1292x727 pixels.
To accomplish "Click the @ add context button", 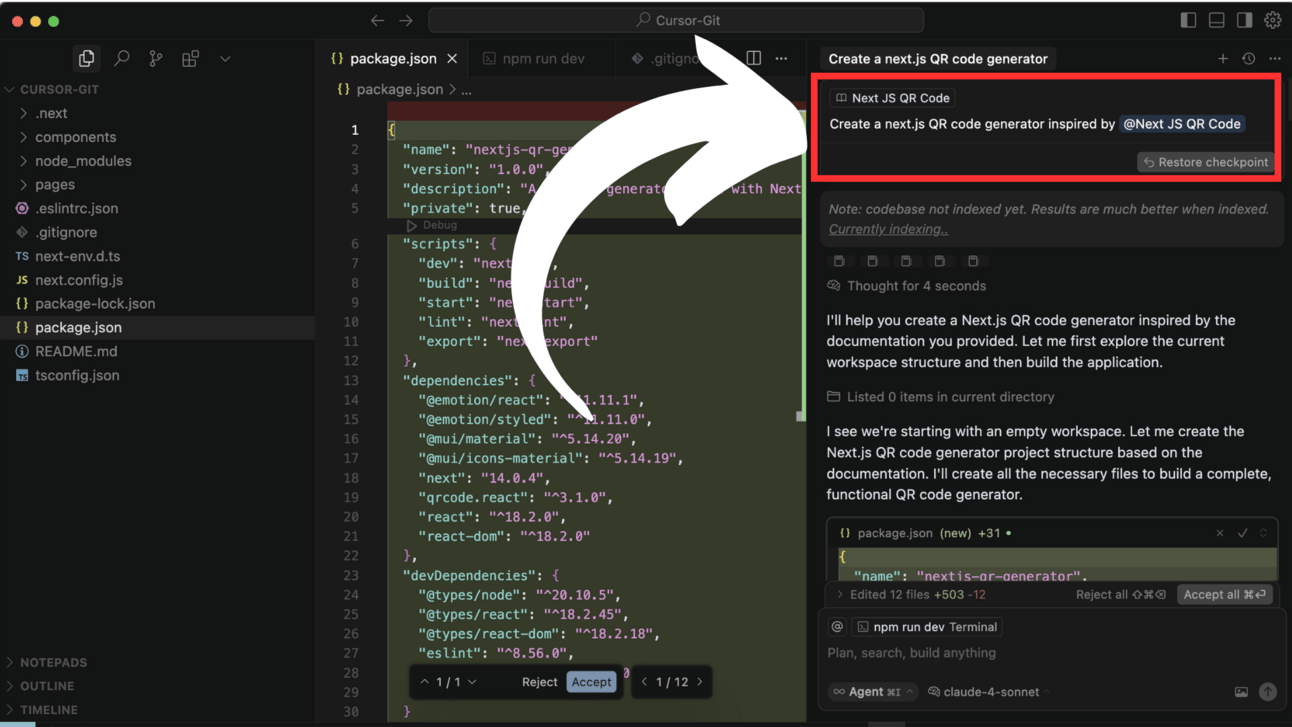I will (x=837, y=627).
